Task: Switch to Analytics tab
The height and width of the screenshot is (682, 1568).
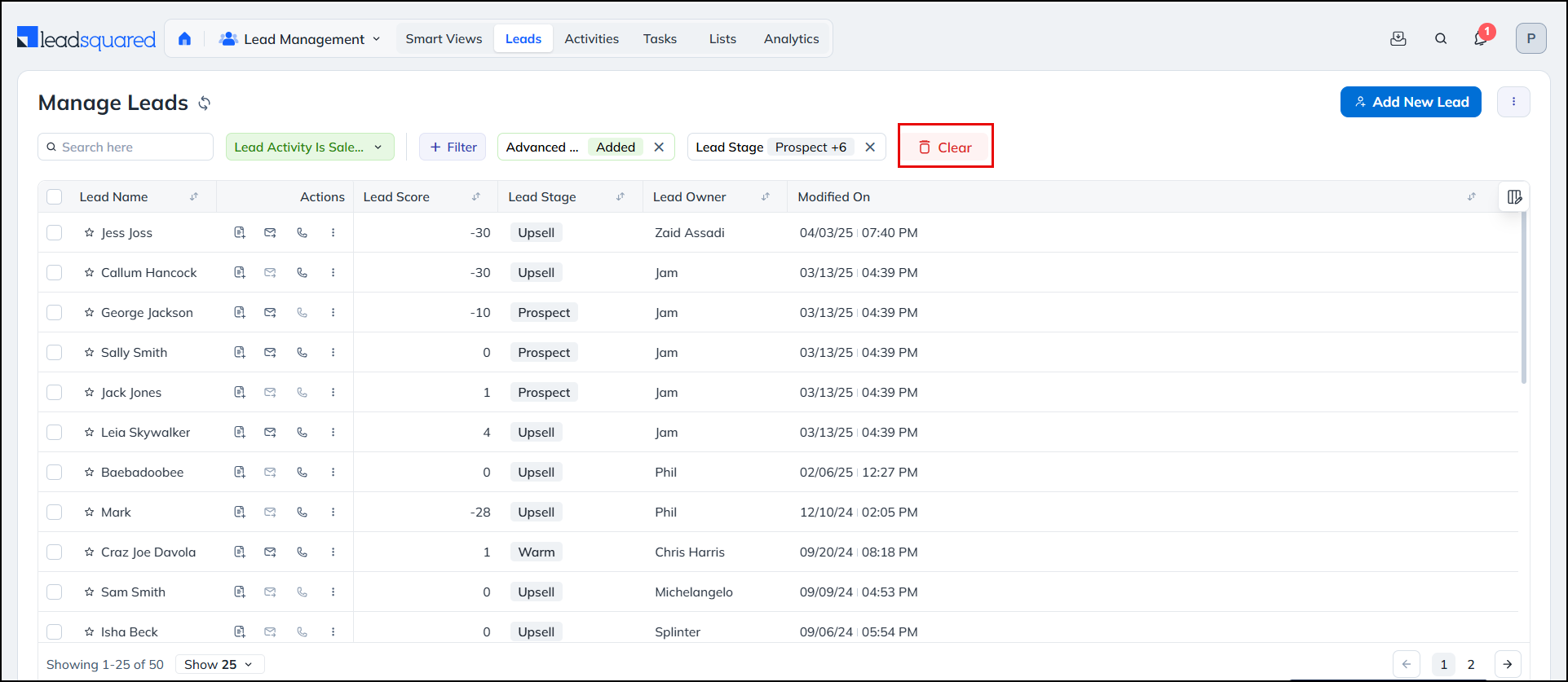Action: pyautogui.click(x=792, y=39)
